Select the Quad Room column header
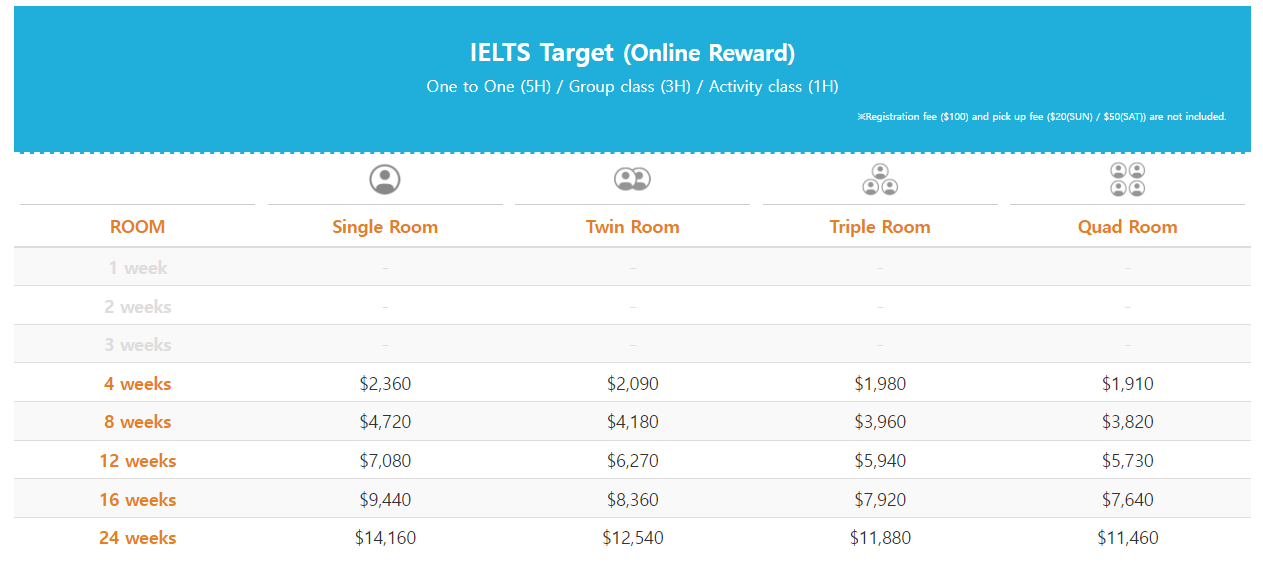Viewport: 1263px width, 582px height. click(x=1127, y=227)
